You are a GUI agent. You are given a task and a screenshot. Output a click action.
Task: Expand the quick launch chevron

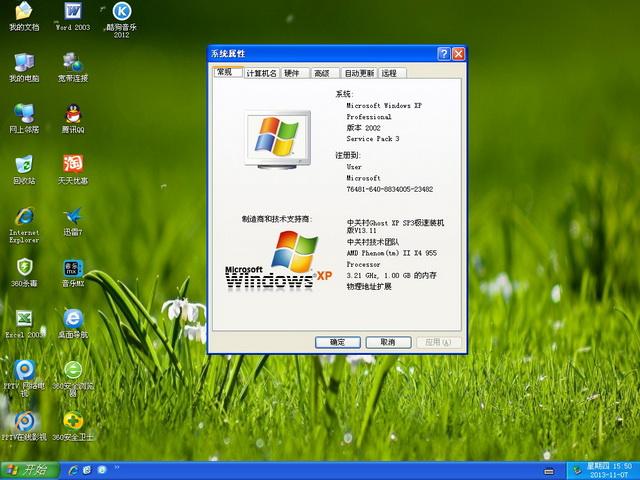point(117,467)
